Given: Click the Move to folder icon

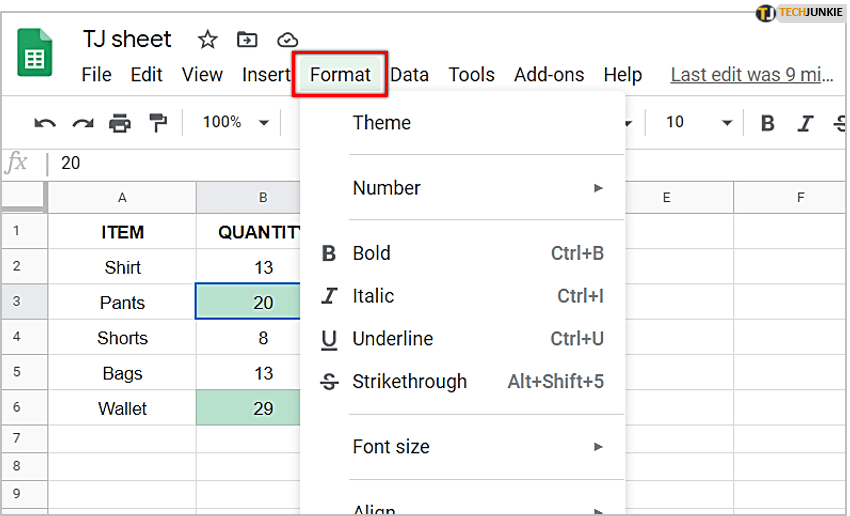Looking at the screenshot, I should [x=247, y=40].
